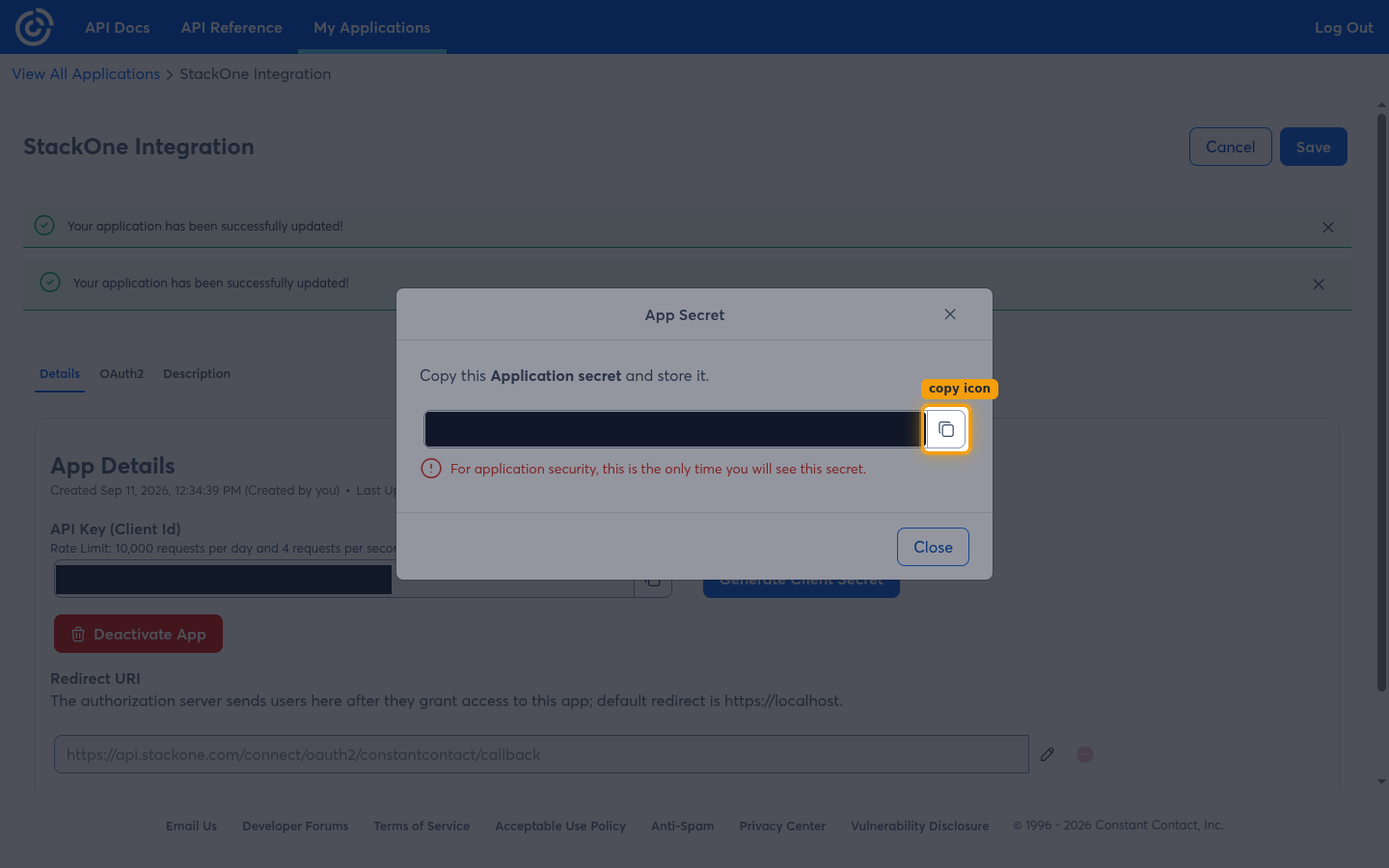Save the StackOne Integration application
This screenshot has height=868, width=1389.
click(1313, 147)
